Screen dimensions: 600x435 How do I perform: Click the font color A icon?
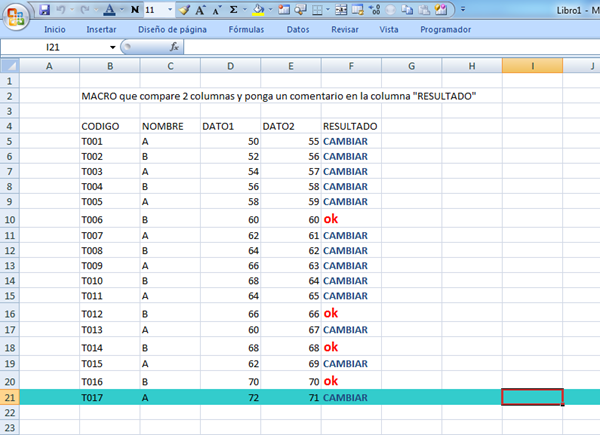pos(108,9)
